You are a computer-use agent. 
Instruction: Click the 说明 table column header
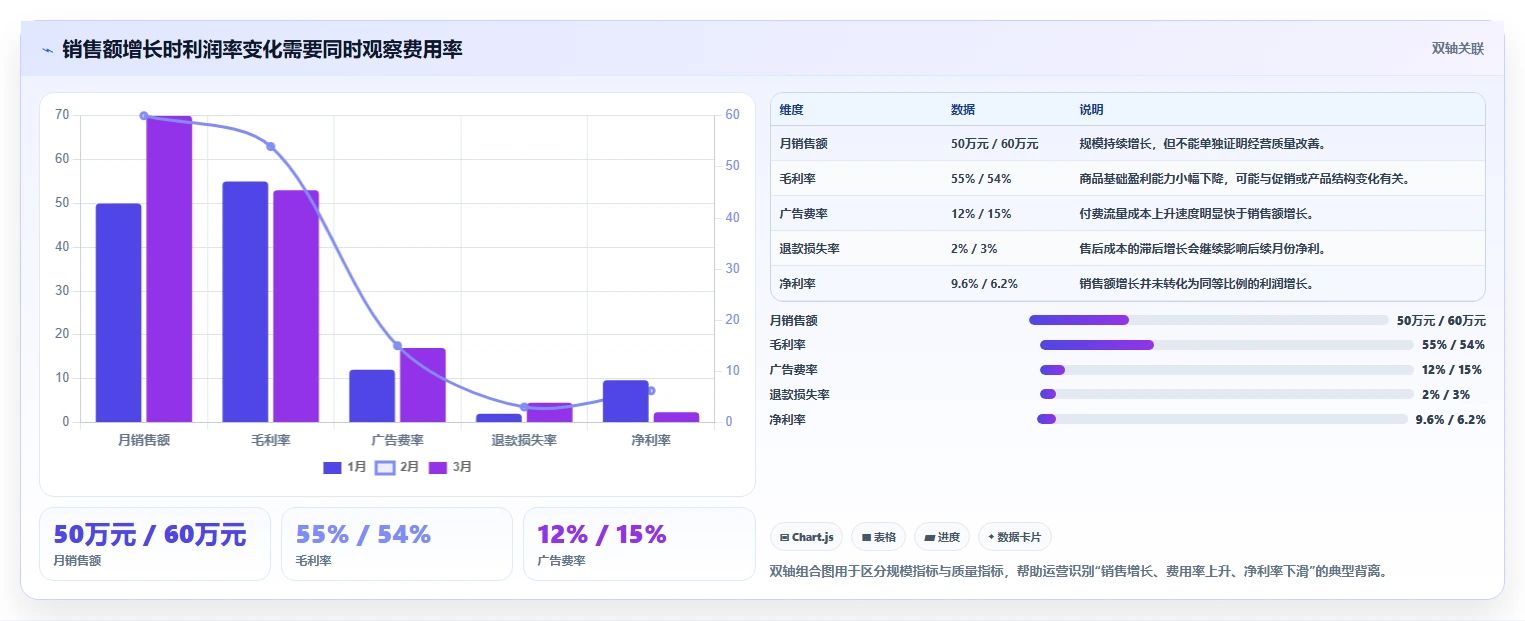[x=1091, y=110]
